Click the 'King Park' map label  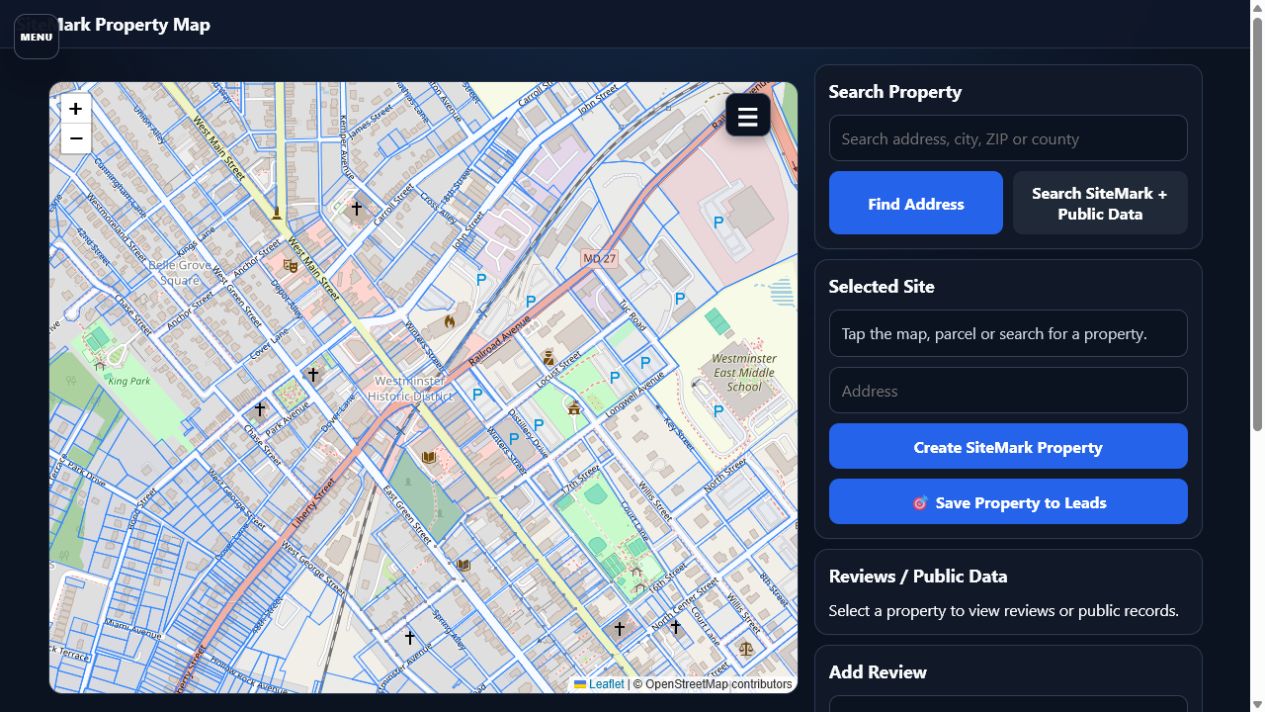(129, 381)
